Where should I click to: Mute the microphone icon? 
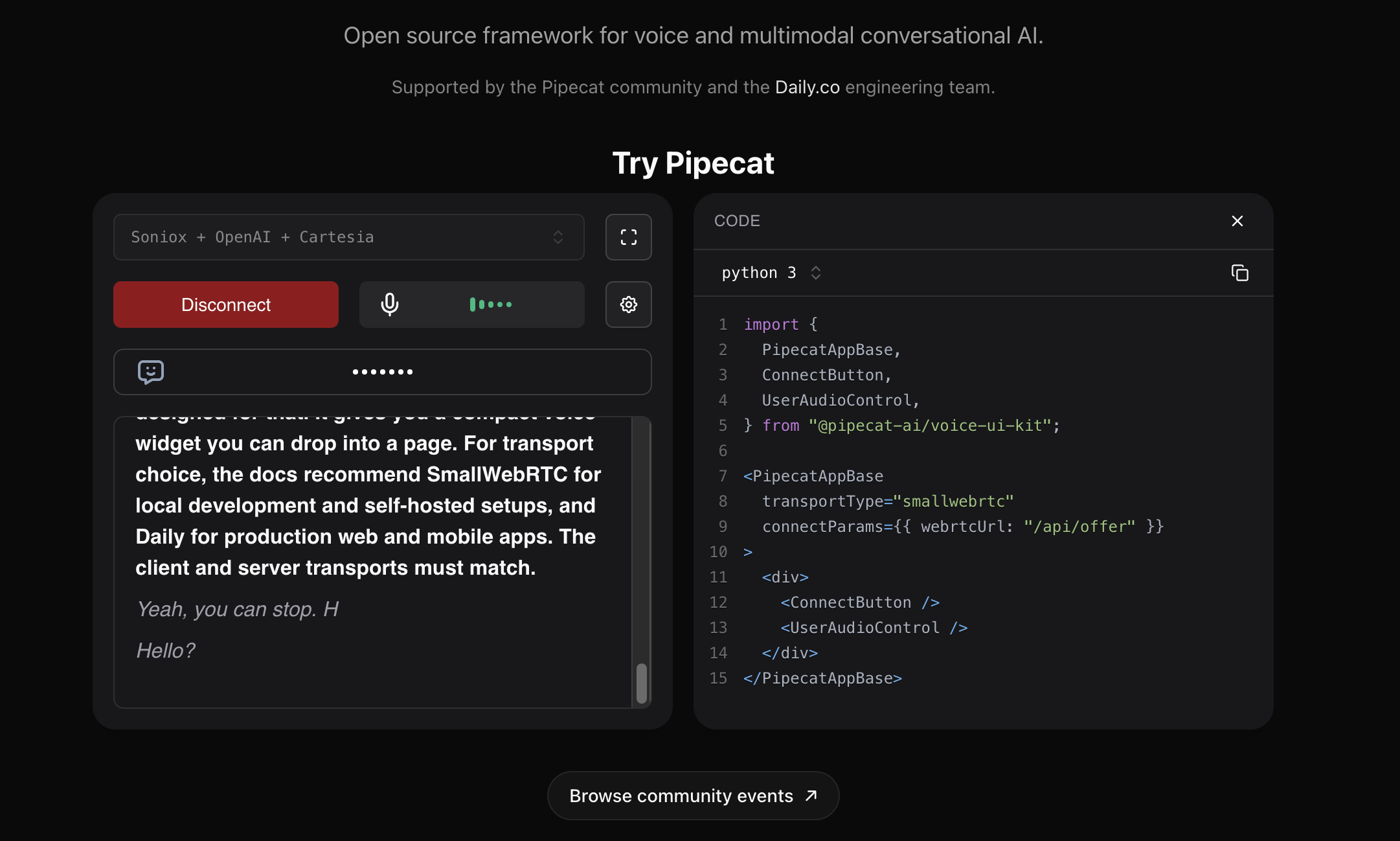pos(390,305)
